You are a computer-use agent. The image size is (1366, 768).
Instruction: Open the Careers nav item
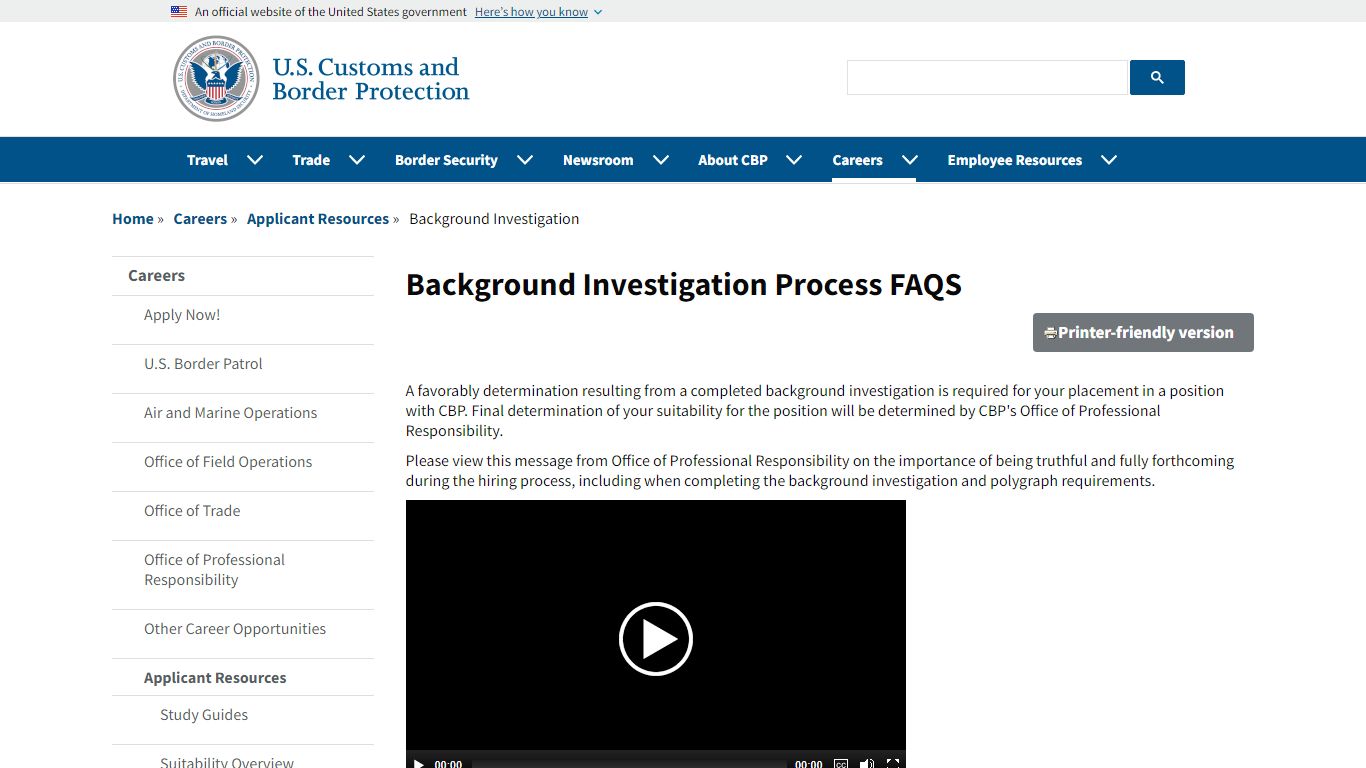coord(857,160)
